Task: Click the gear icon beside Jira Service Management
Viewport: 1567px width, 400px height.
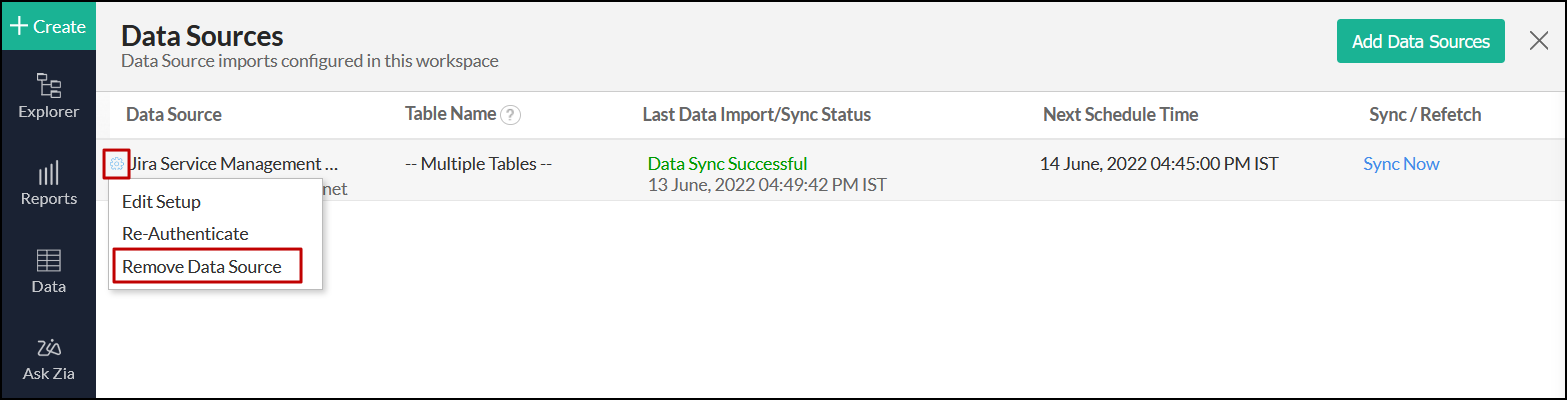Action: [117, 164]
